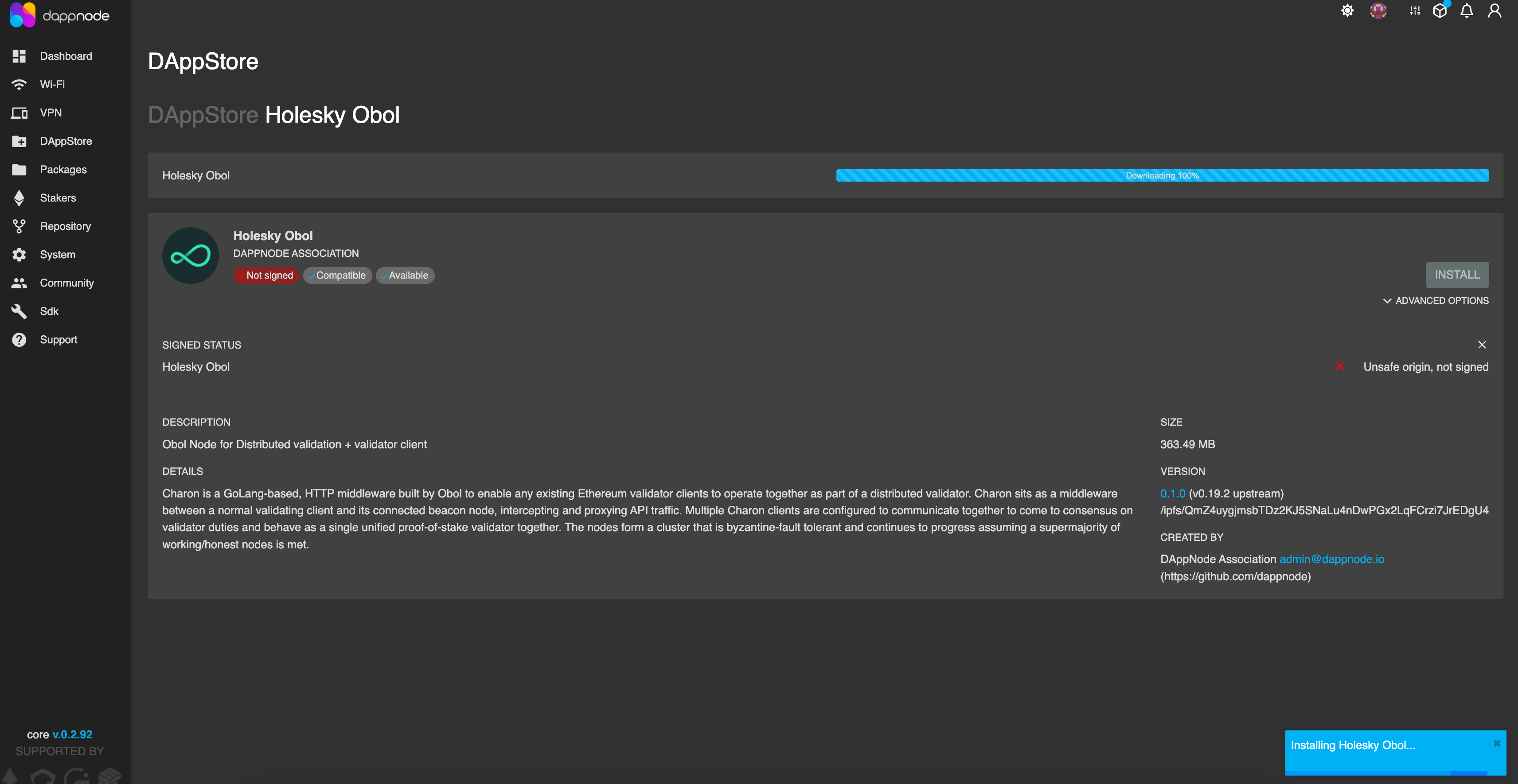Open the package cube icon in top bar
The width and height of the screenshot is (1518, 784).
[1440, 11]
